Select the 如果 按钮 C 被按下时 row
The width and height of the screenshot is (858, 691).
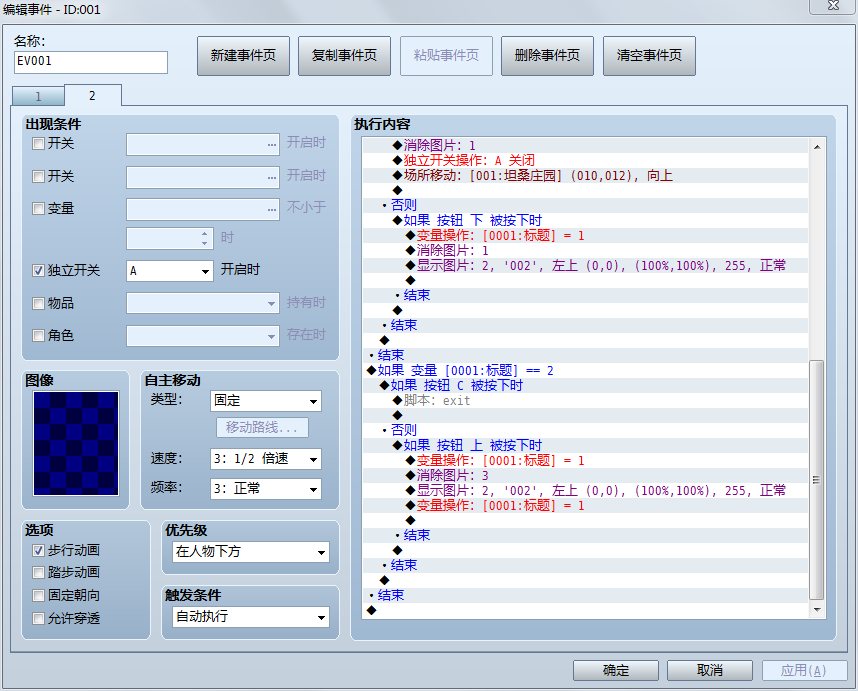pos(585,386)
